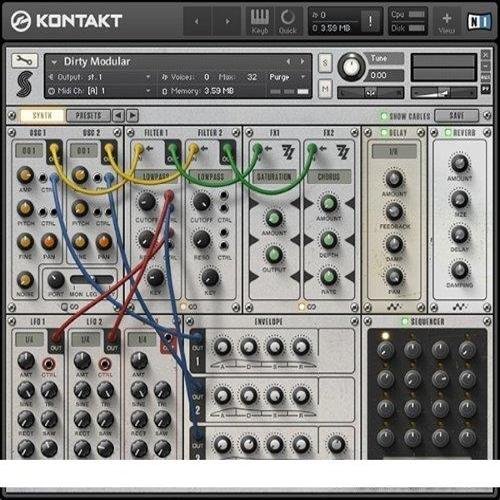
Task: Click the Delay FEEDBACK knob
Action: [394, 211]
